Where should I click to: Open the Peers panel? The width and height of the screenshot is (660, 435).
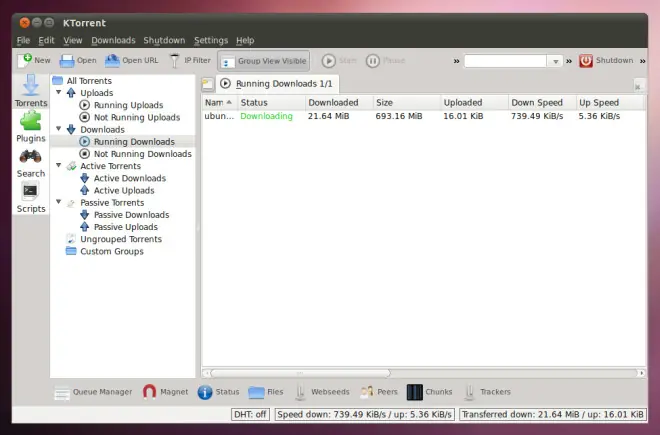pos(379,392)
